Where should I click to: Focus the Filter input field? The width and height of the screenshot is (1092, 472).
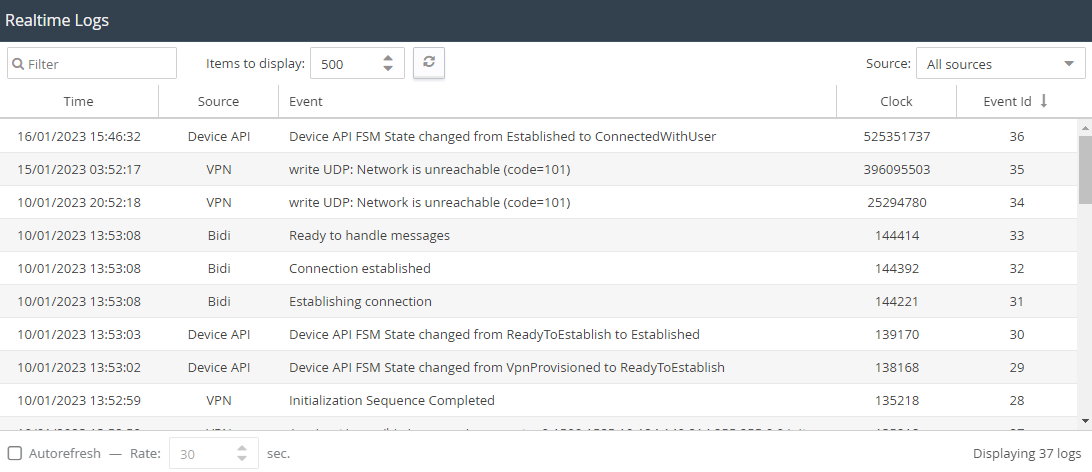(x=92, y=63)
